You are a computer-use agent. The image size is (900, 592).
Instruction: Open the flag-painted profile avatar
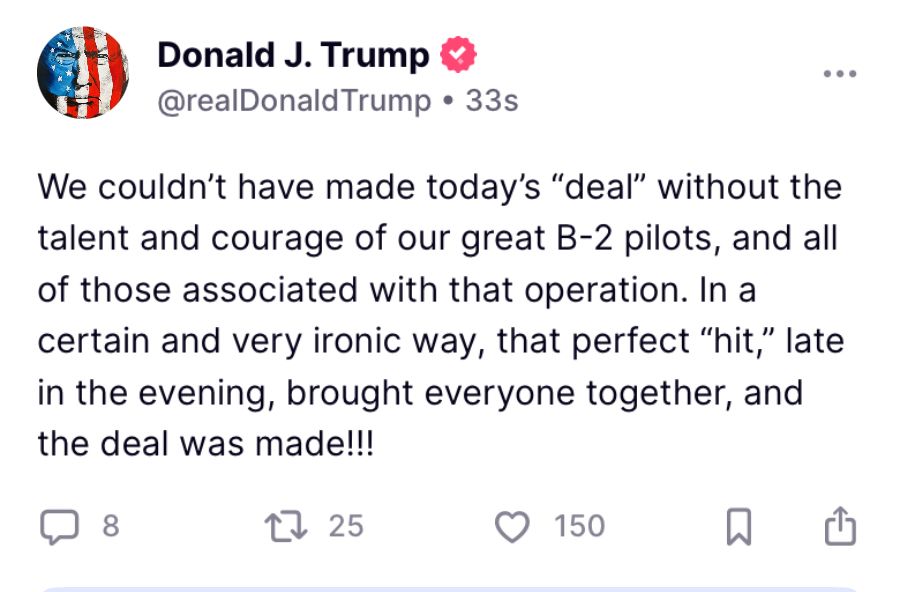point(82,73)
